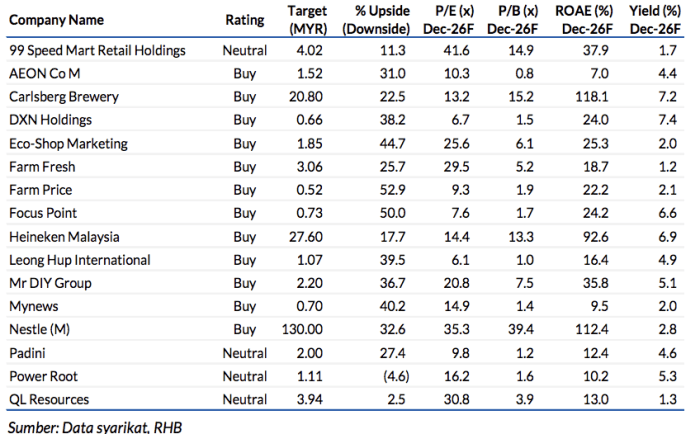Image resolution: width=700 pixels, height=434 pixels.
Task: Select the Leong Hup International name
Action: point(78,260)
